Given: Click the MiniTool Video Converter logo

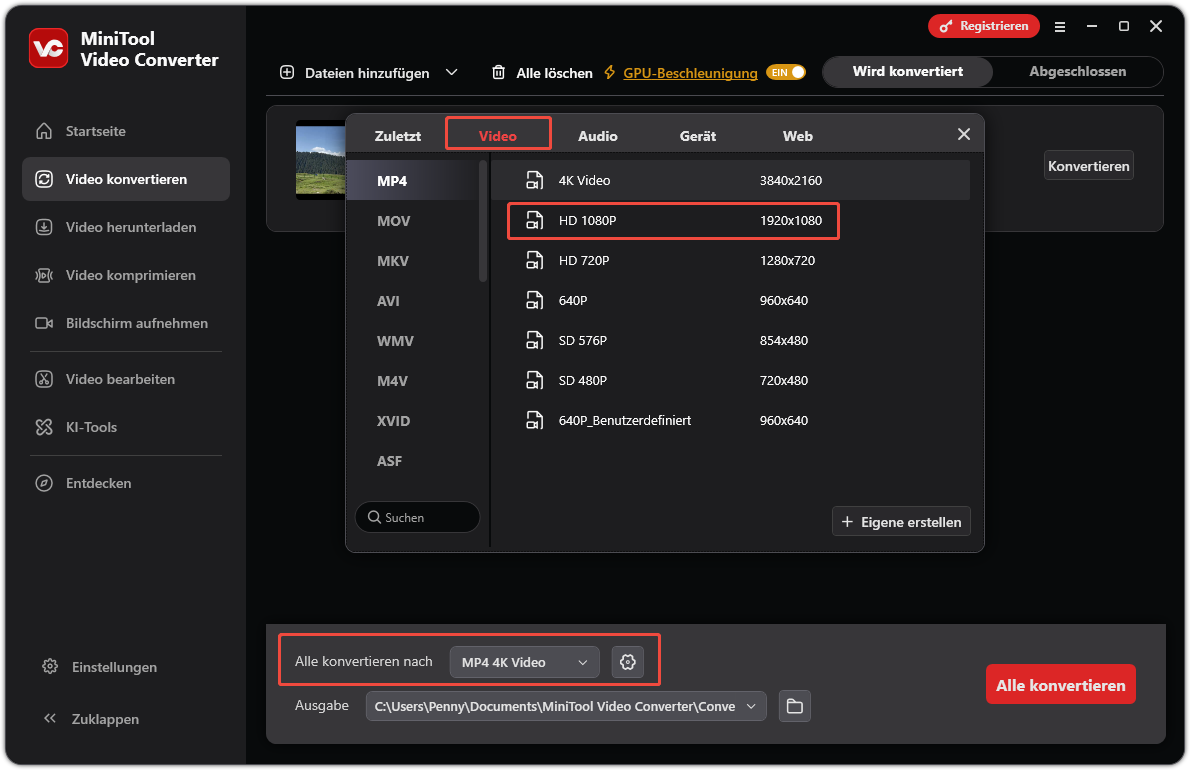Looking at the screenshot, I should click(49, 48).
